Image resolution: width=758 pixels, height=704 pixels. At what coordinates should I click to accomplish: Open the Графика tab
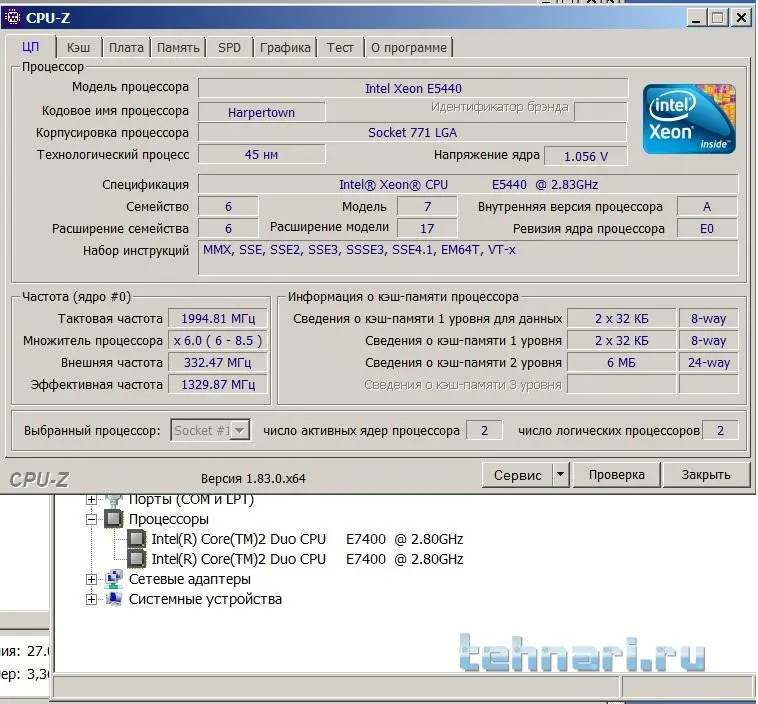click(x=285, y=47)
